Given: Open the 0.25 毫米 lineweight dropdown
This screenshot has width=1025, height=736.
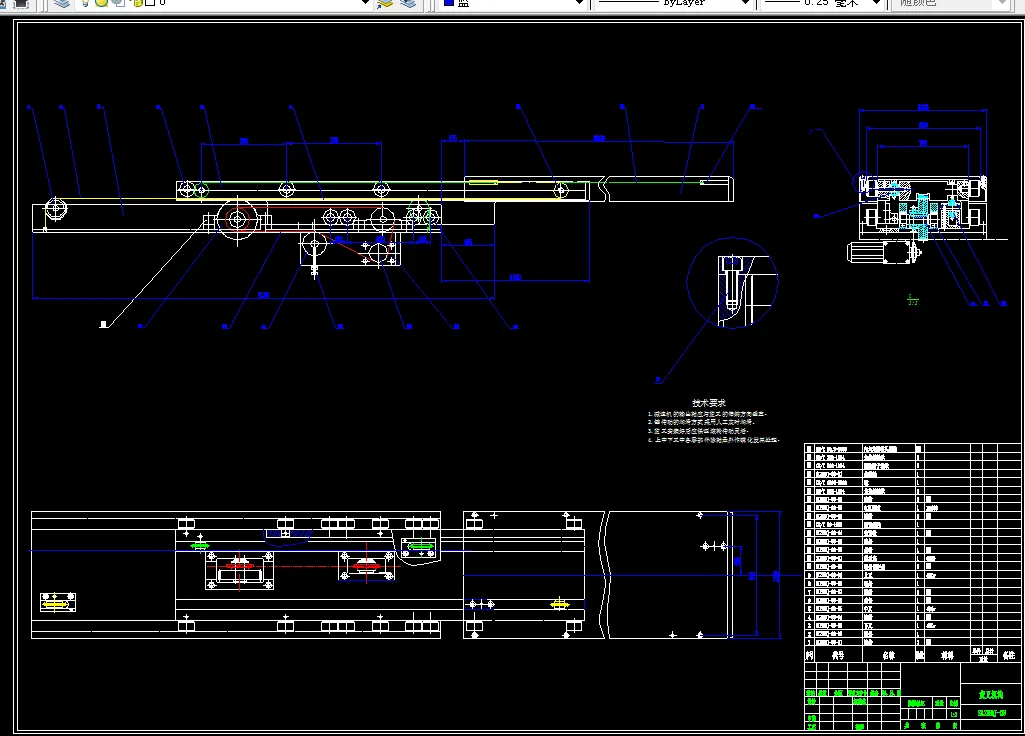Looking at the screenshot, I should pyautogui.click(x=877, y=3).
